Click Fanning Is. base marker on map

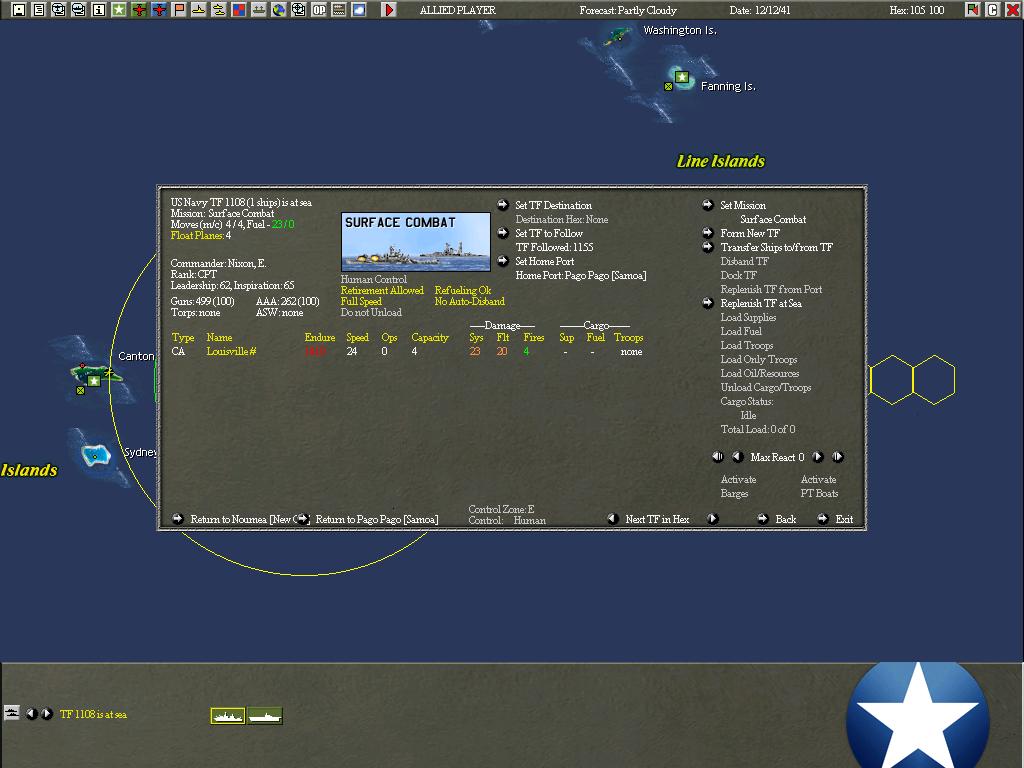pos(682,77)
